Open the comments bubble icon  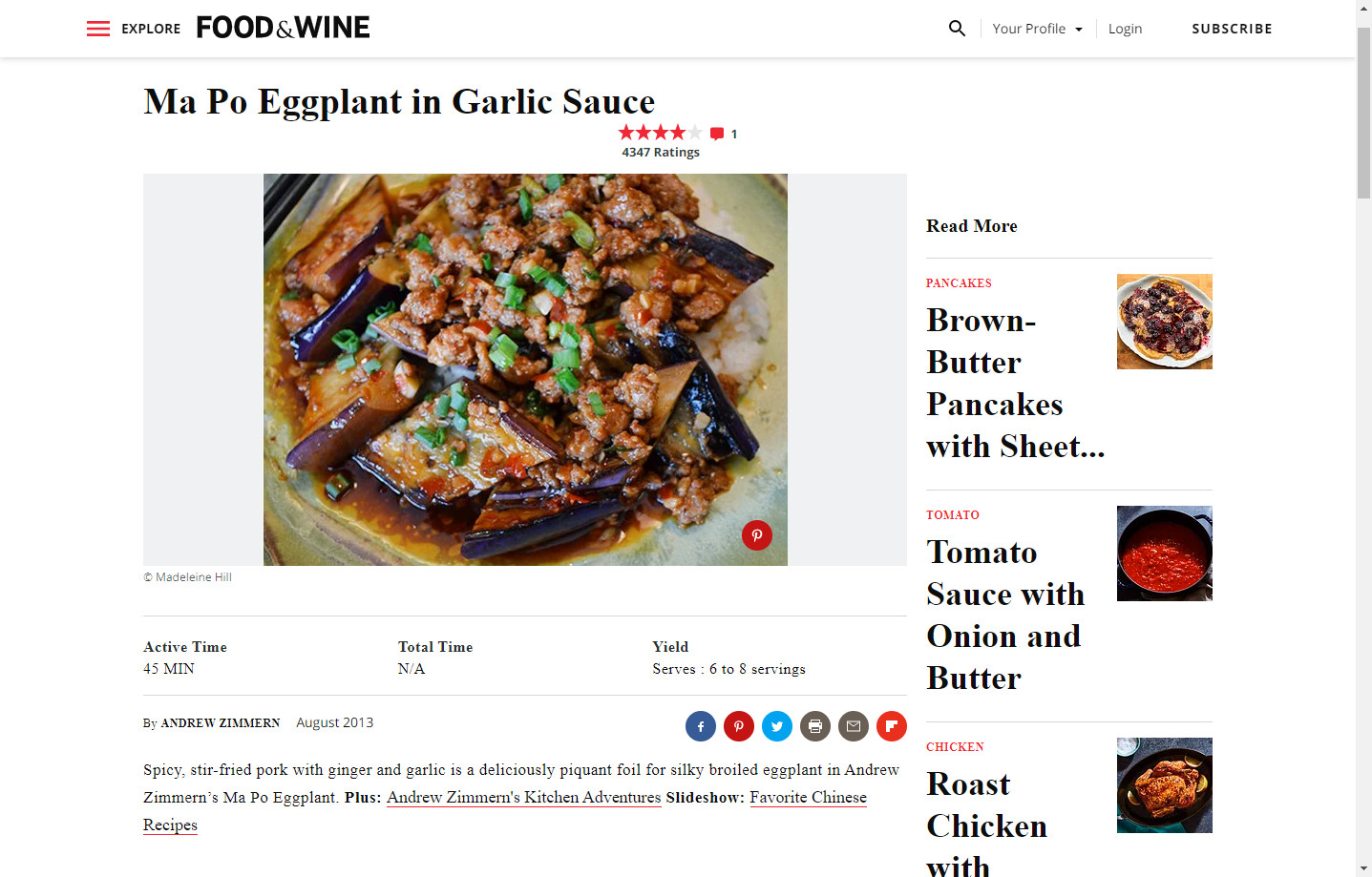coord(717,134)
